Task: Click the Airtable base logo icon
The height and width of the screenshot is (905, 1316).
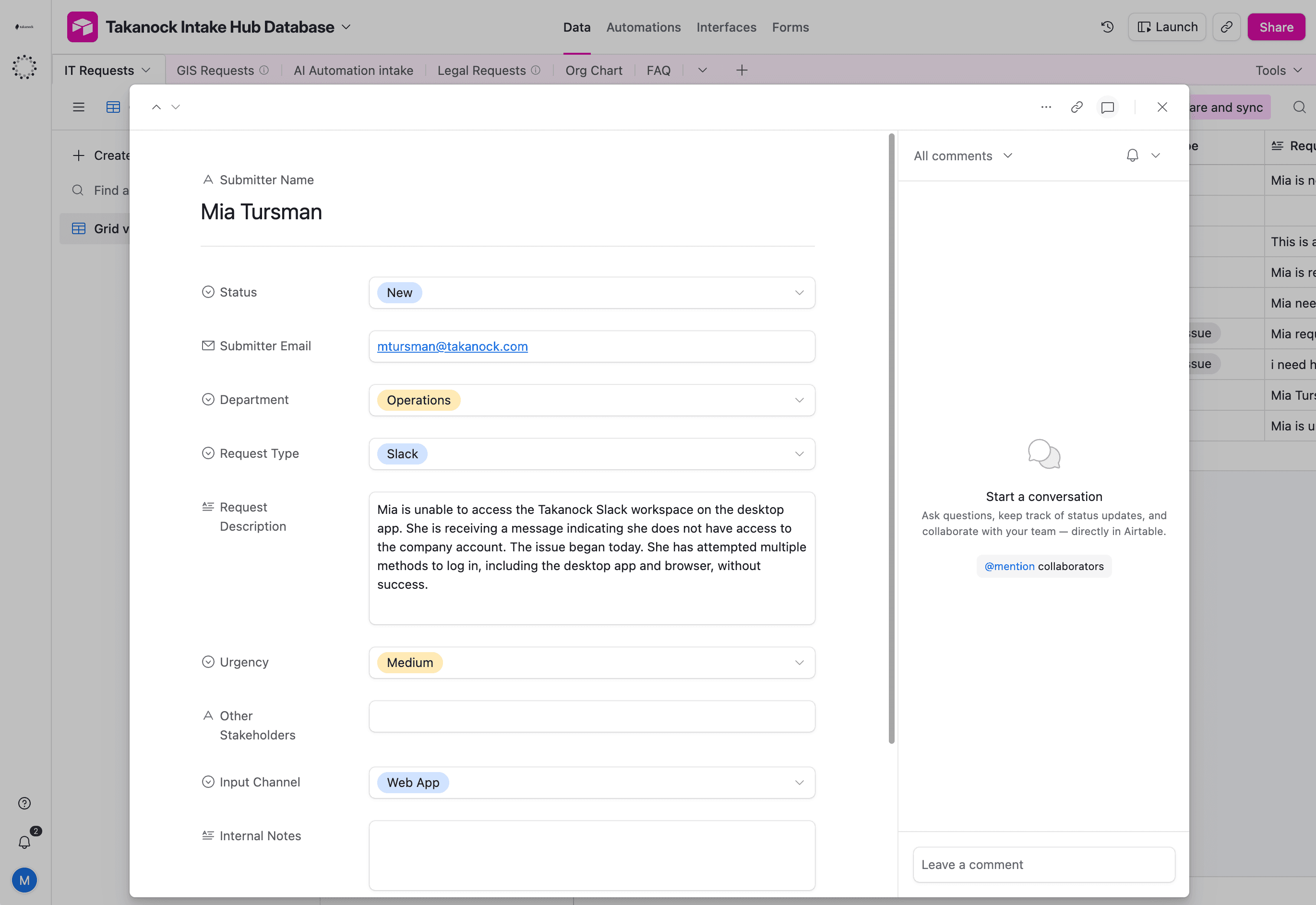Action: 82,27
